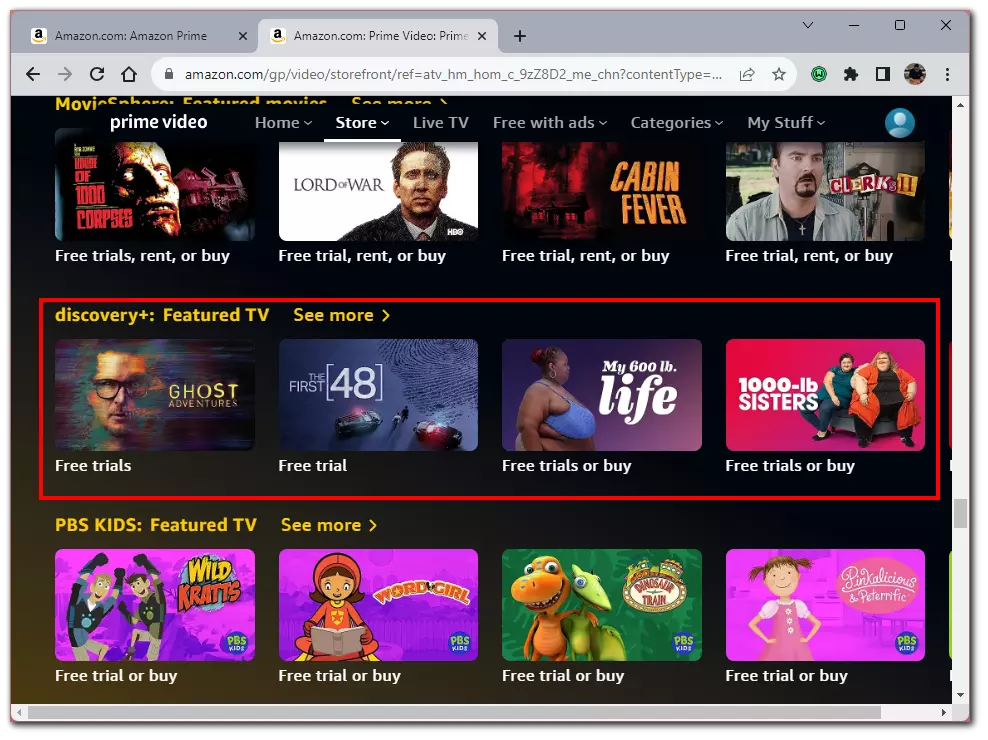
Task: Reload the current page
Action: pyautogui.click(x=97, y=74)
